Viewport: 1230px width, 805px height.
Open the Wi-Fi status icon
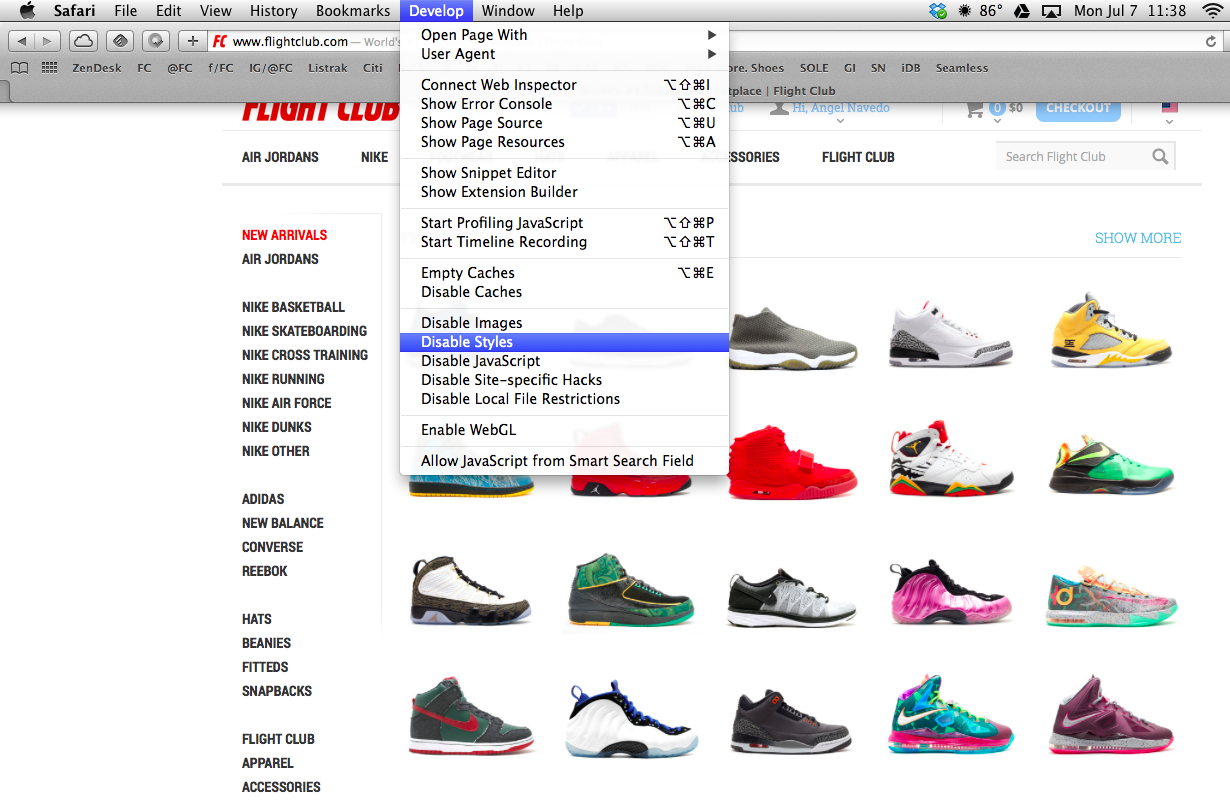point(1211,11)
